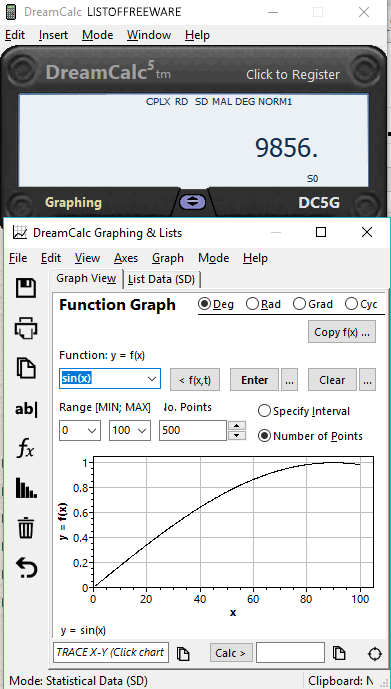Decrease number of points with down arrow
Viewport: 391px width, 689px height.
point(237,435)
